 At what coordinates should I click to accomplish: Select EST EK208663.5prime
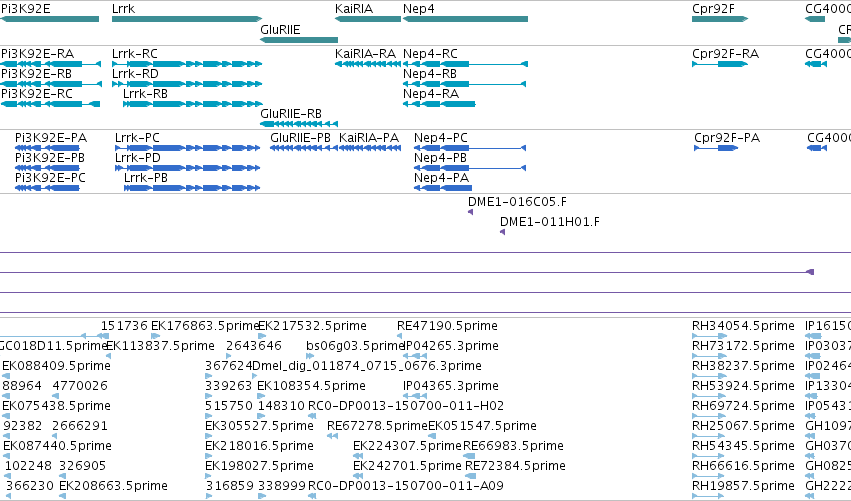point(63,496)
